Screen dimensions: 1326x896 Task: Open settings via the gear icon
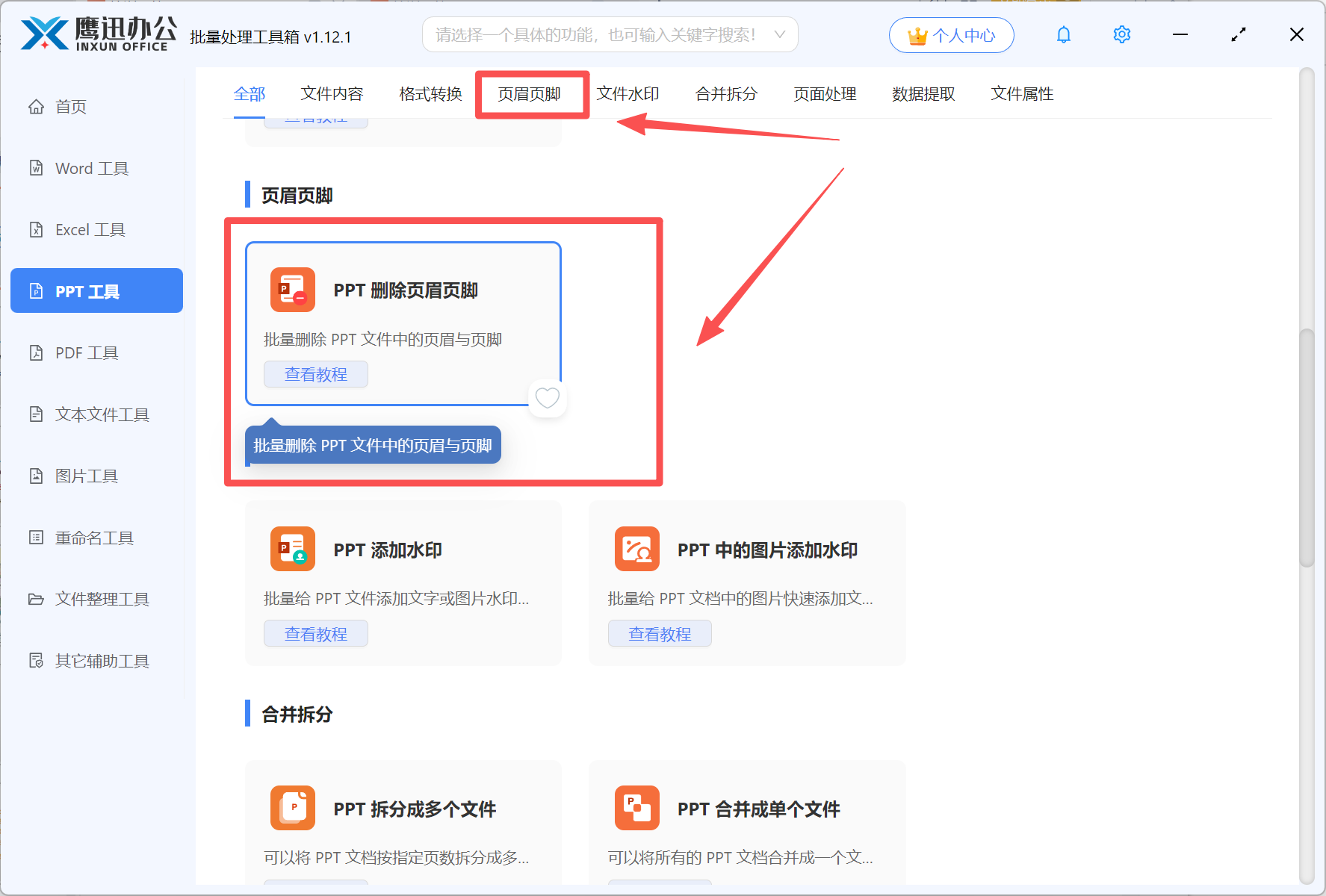[x=1121, y=35]
